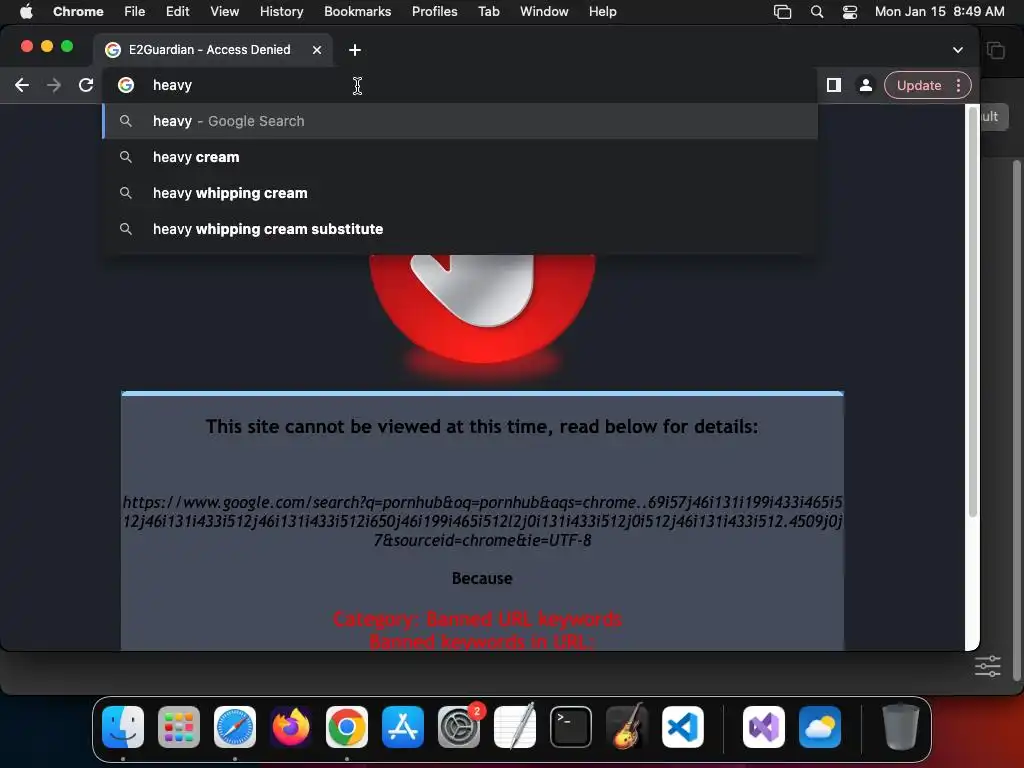Viewport: 1024px width, 768px height.
Task: Open Visual Studio Code from the dock
Action: click(x=682, y=727)
